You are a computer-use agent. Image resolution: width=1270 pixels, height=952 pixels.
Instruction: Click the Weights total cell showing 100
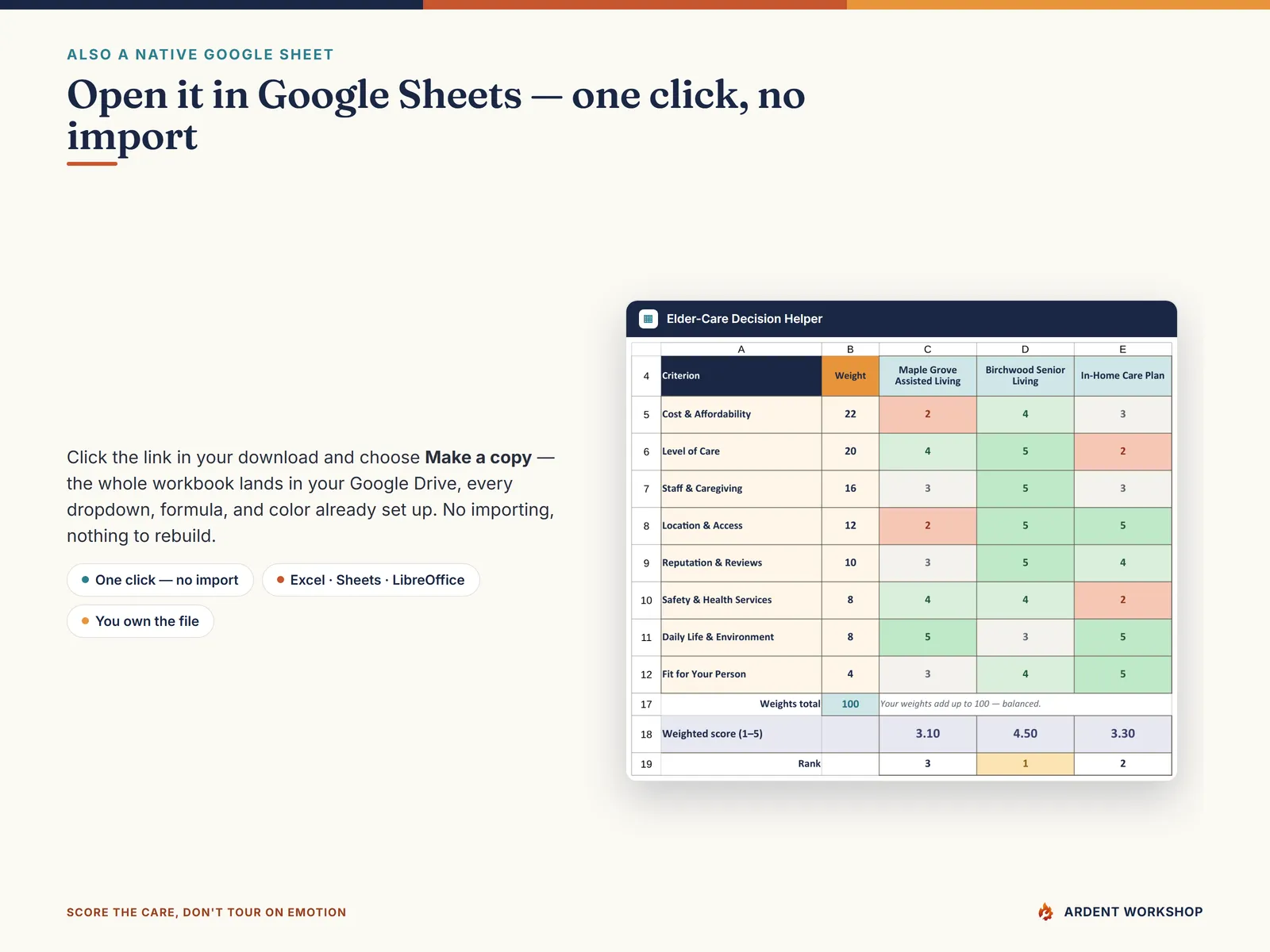point(850,704)
